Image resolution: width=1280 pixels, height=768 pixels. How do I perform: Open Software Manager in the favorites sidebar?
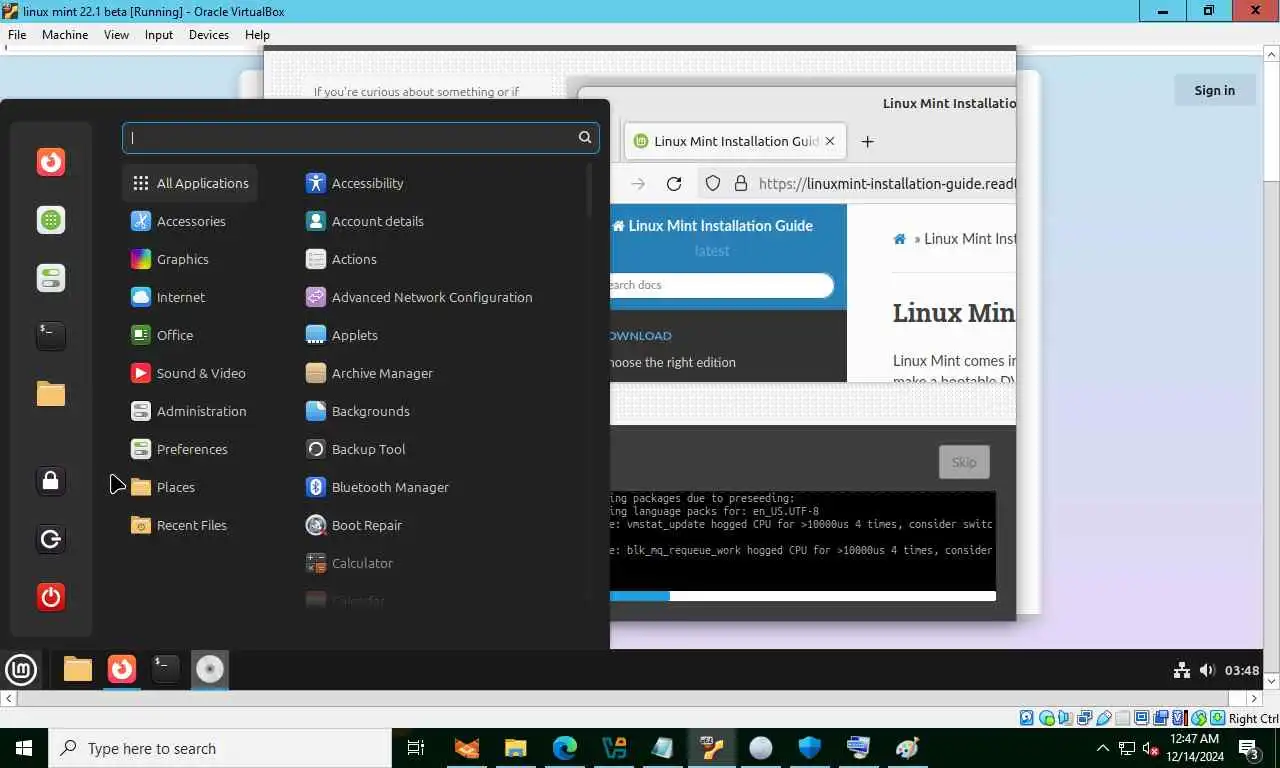tap(51, 219)
